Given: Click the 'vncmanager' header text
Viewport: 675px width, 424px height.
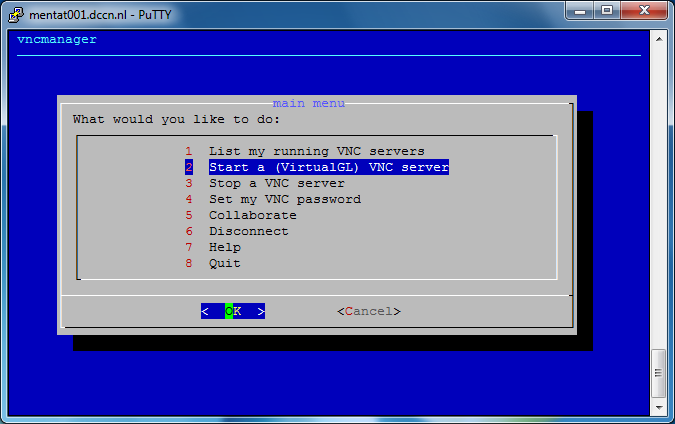Looking at the screenshot, I should point(57,40).
